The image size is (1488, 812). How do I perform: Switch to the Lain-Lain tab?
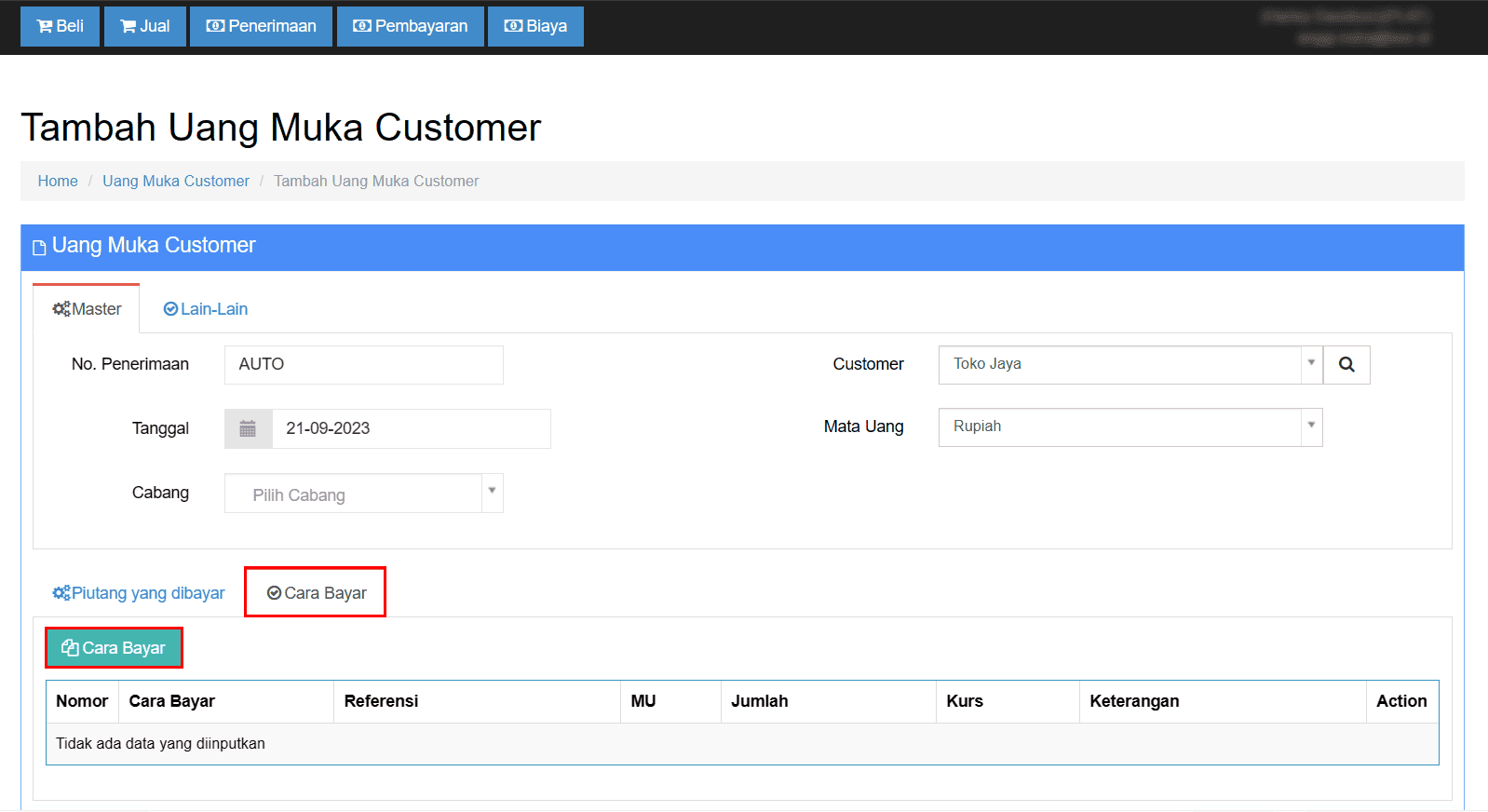(x=206, y=309)
